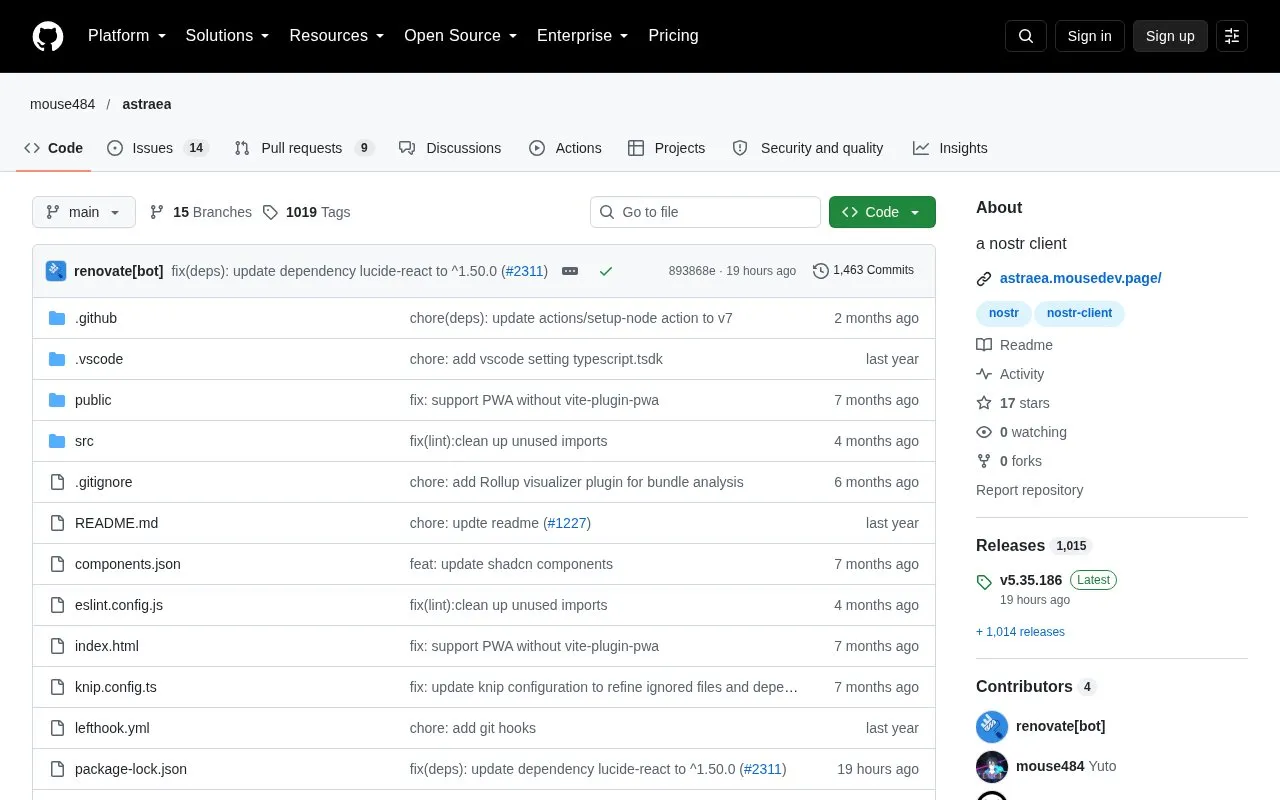This screenshot has height=800, width=1280.
Task: Open the GitHub logo home link
Action: (48, 36)
